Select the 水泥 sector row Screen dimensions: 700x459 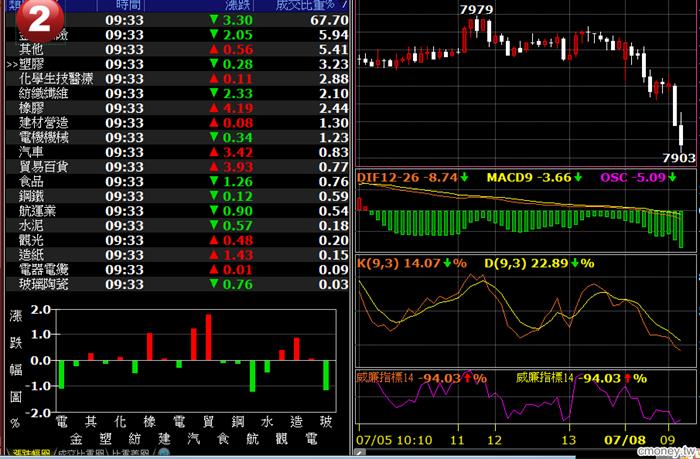177,225
